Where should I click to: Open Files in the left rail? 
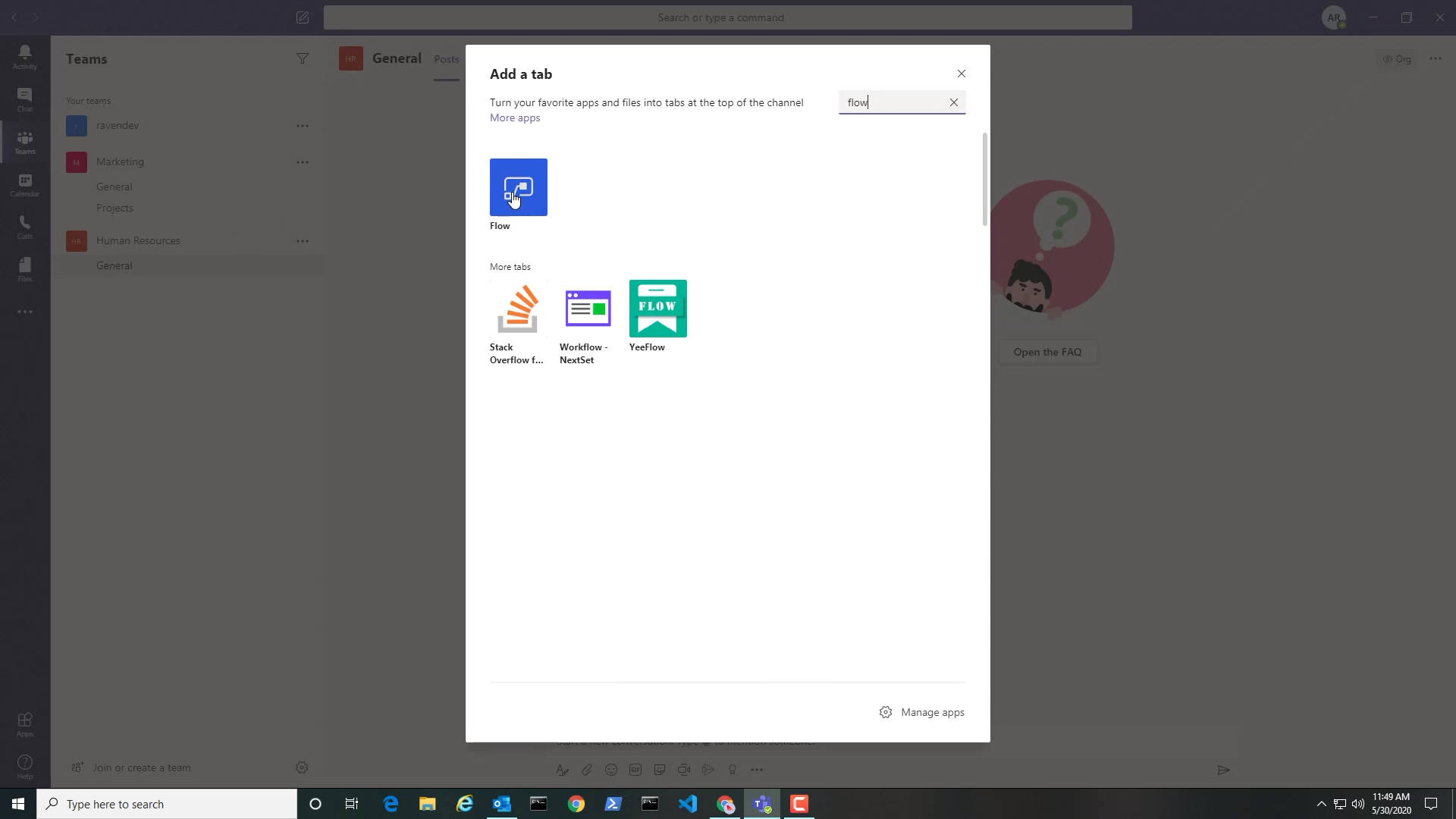pos(25,269)
